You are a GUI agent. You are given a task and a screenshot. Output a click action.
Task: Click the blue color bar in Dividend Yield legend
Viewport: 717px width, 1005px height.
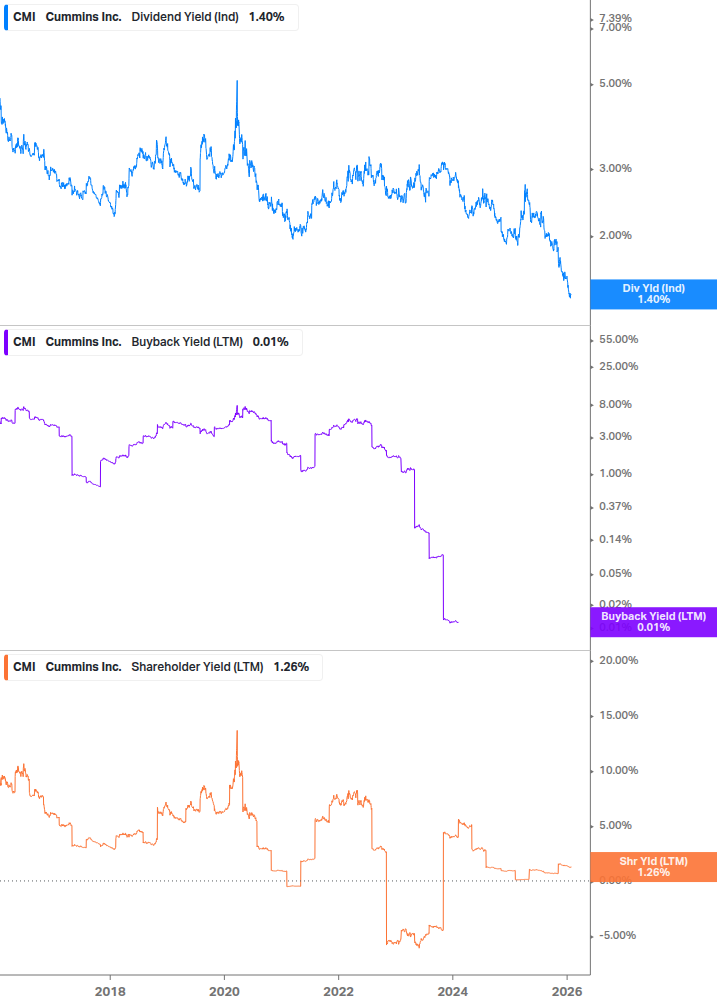pos(6,17)
